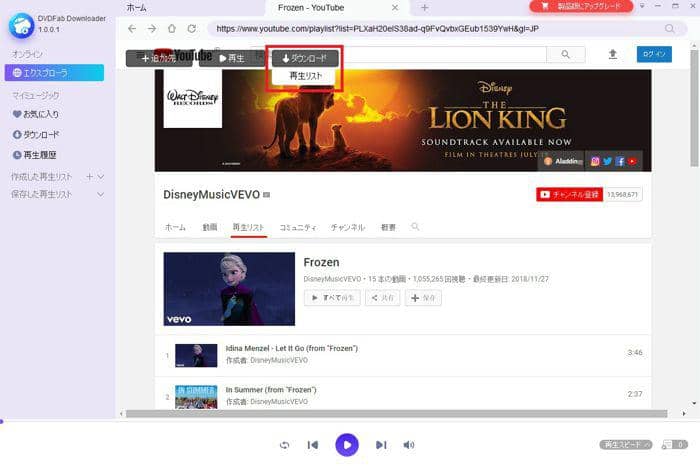Screen dimensions: 700x466
Task: Add a created playlist with plus icon
Action: (89, 177)
